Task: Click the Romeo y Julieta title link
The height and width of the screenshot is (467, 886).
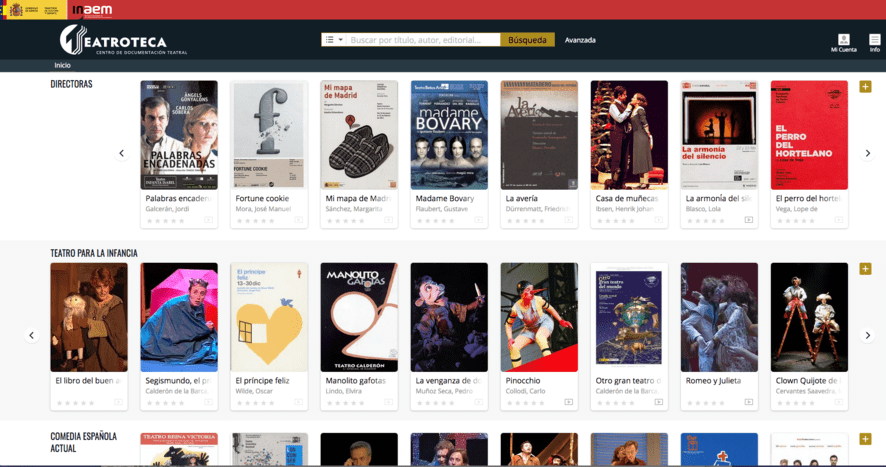Action: click(713, 380)
